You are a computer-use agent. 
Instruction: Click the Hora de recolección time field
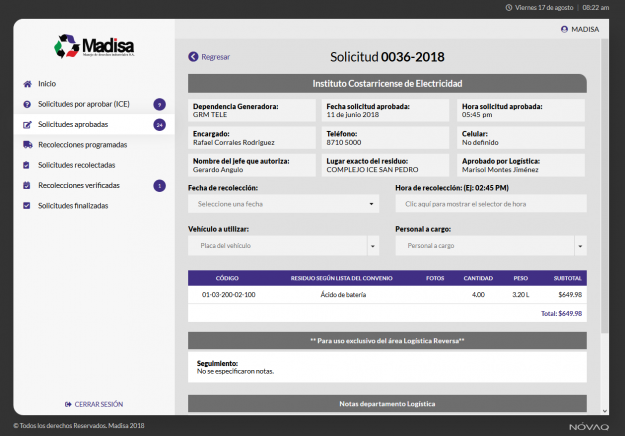(491, 204)
